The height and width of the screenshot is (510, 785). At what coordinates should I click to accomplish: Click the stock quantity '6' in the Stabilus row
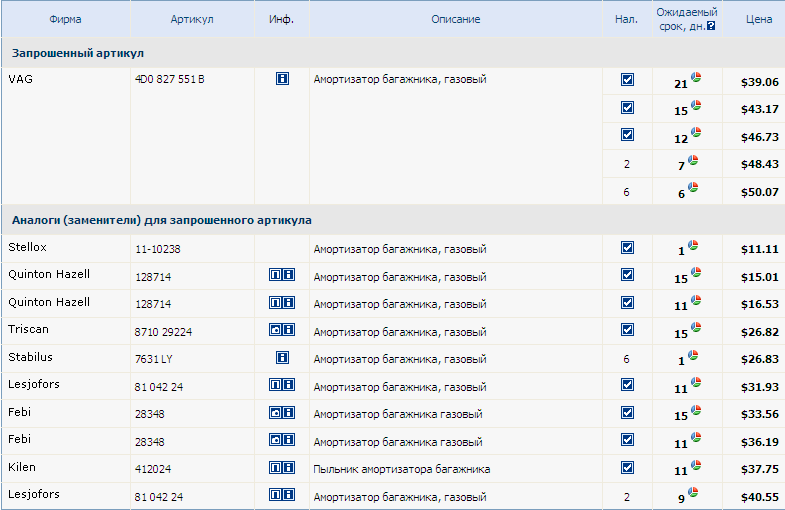pos(626,359)
